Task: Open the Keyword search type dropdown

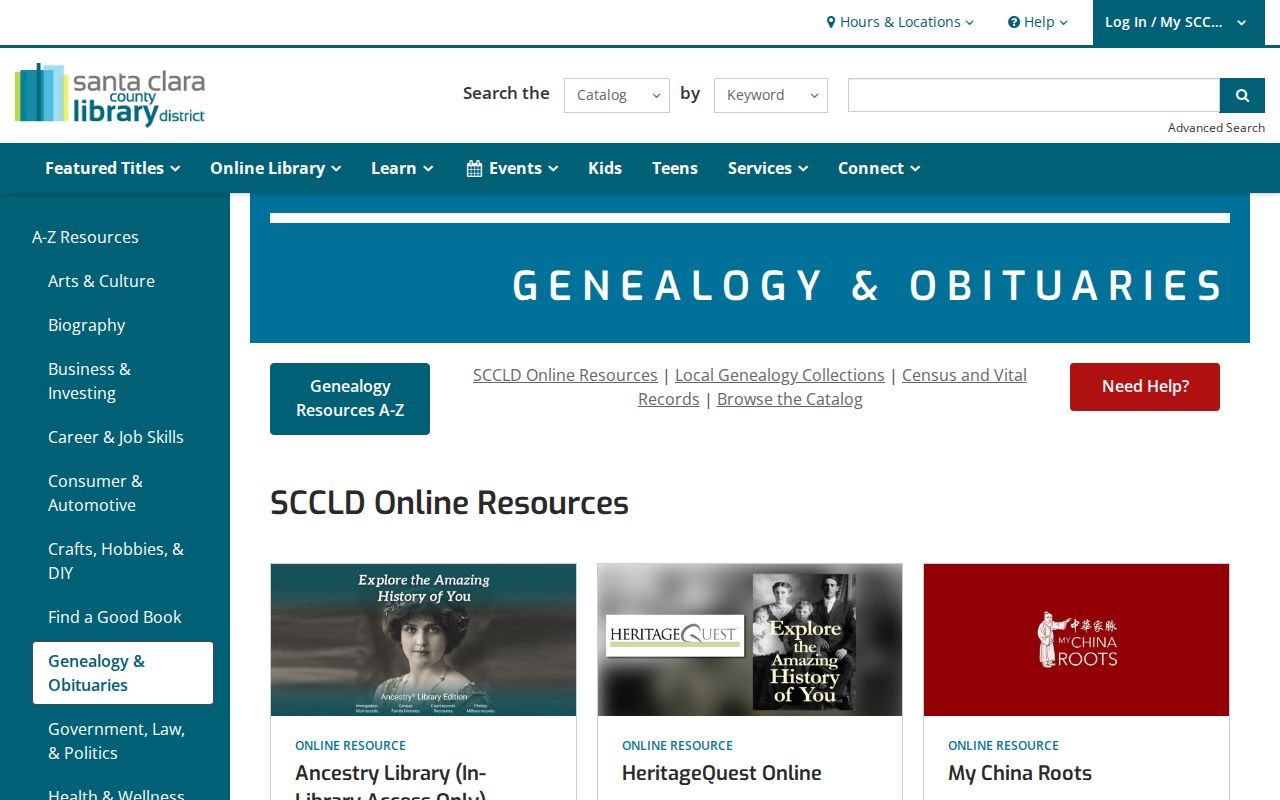Action: click(x=771, y=95)
